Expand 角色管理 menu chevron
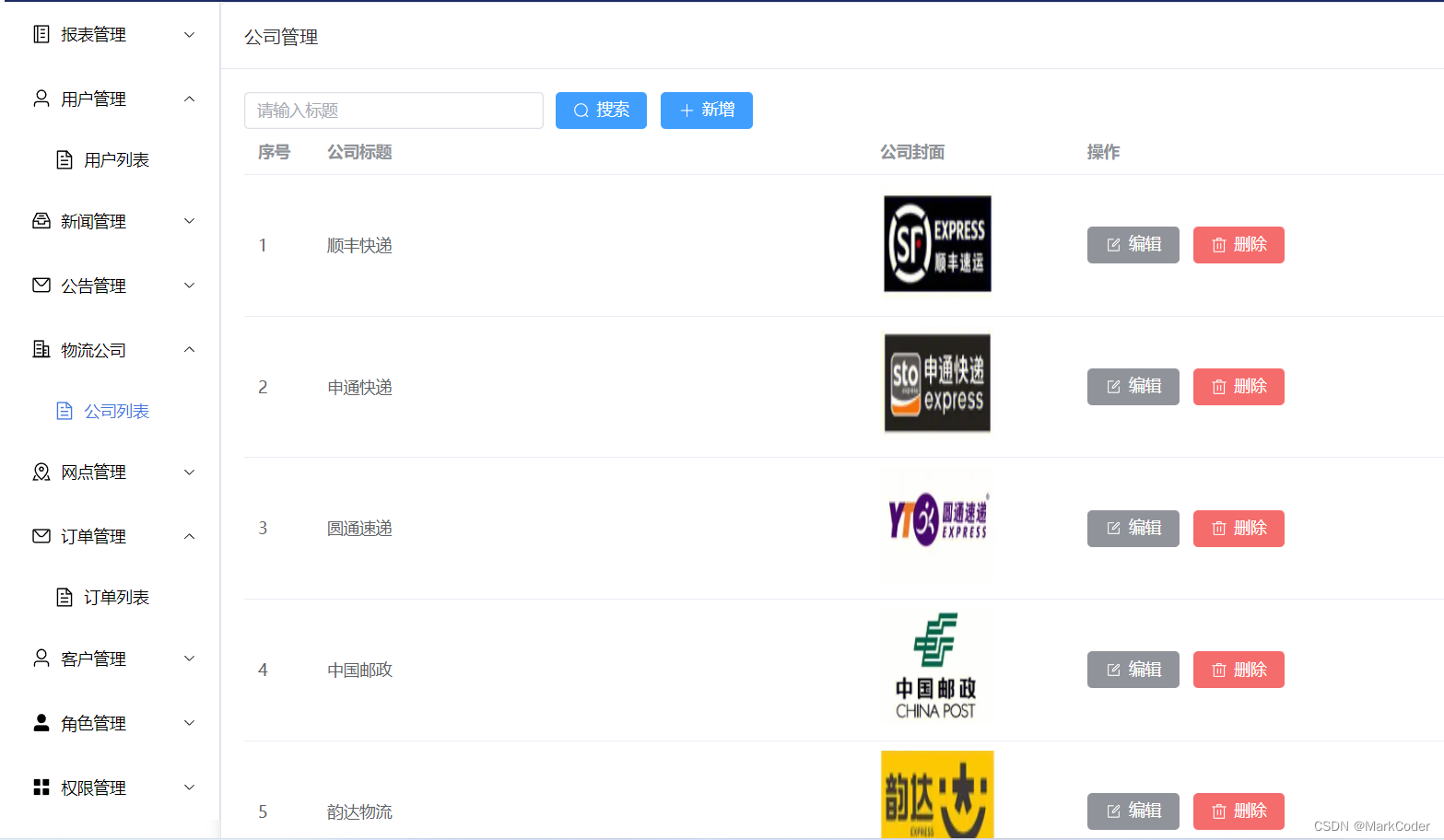This screenshot has width=1444, height=840. [x=190, y=723]
